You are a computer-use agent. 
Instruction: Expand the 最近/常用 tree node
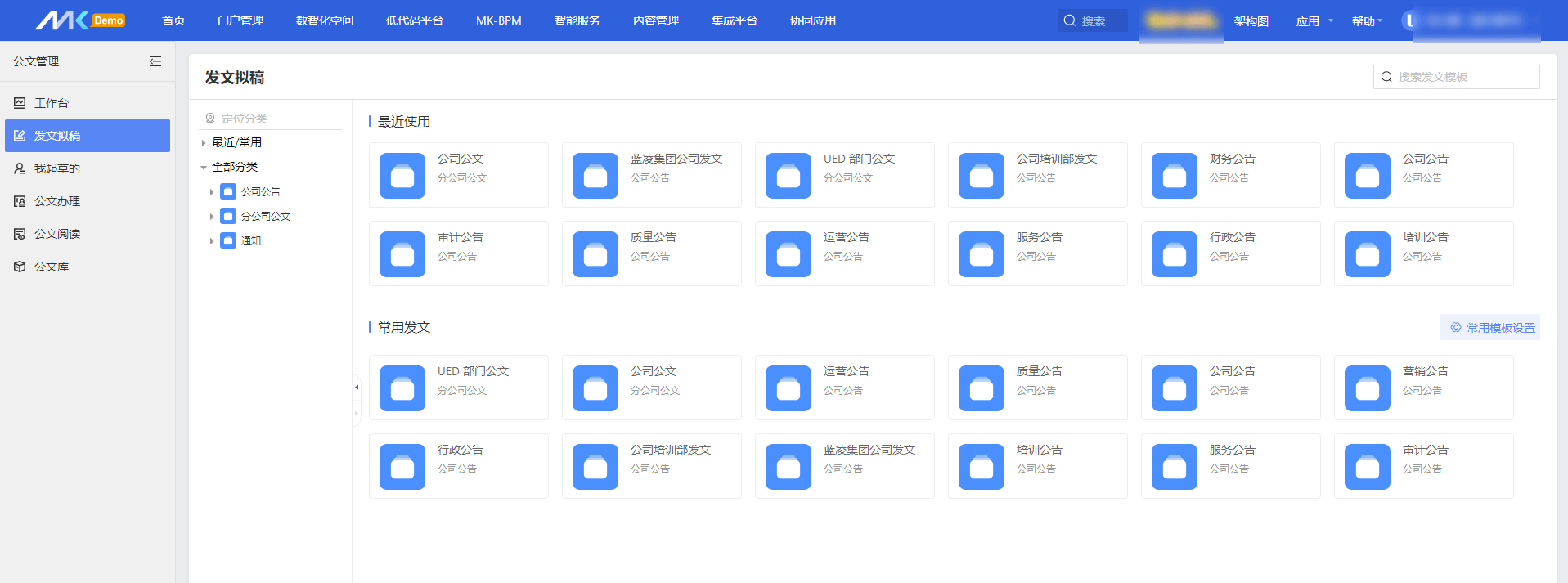[x=204, y=143]
